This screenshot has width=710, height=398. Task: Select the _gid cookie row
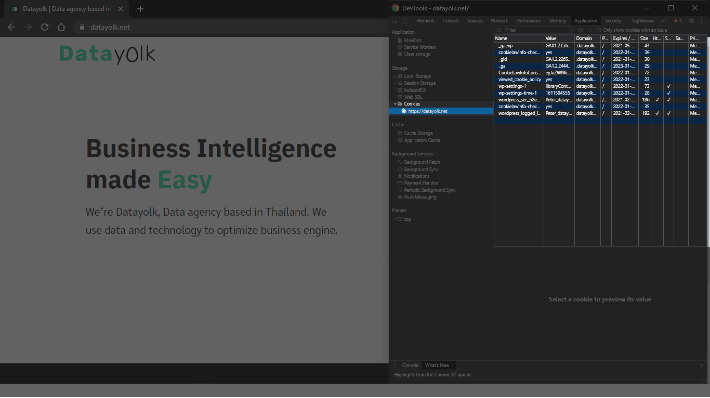[x=600, y=59]
